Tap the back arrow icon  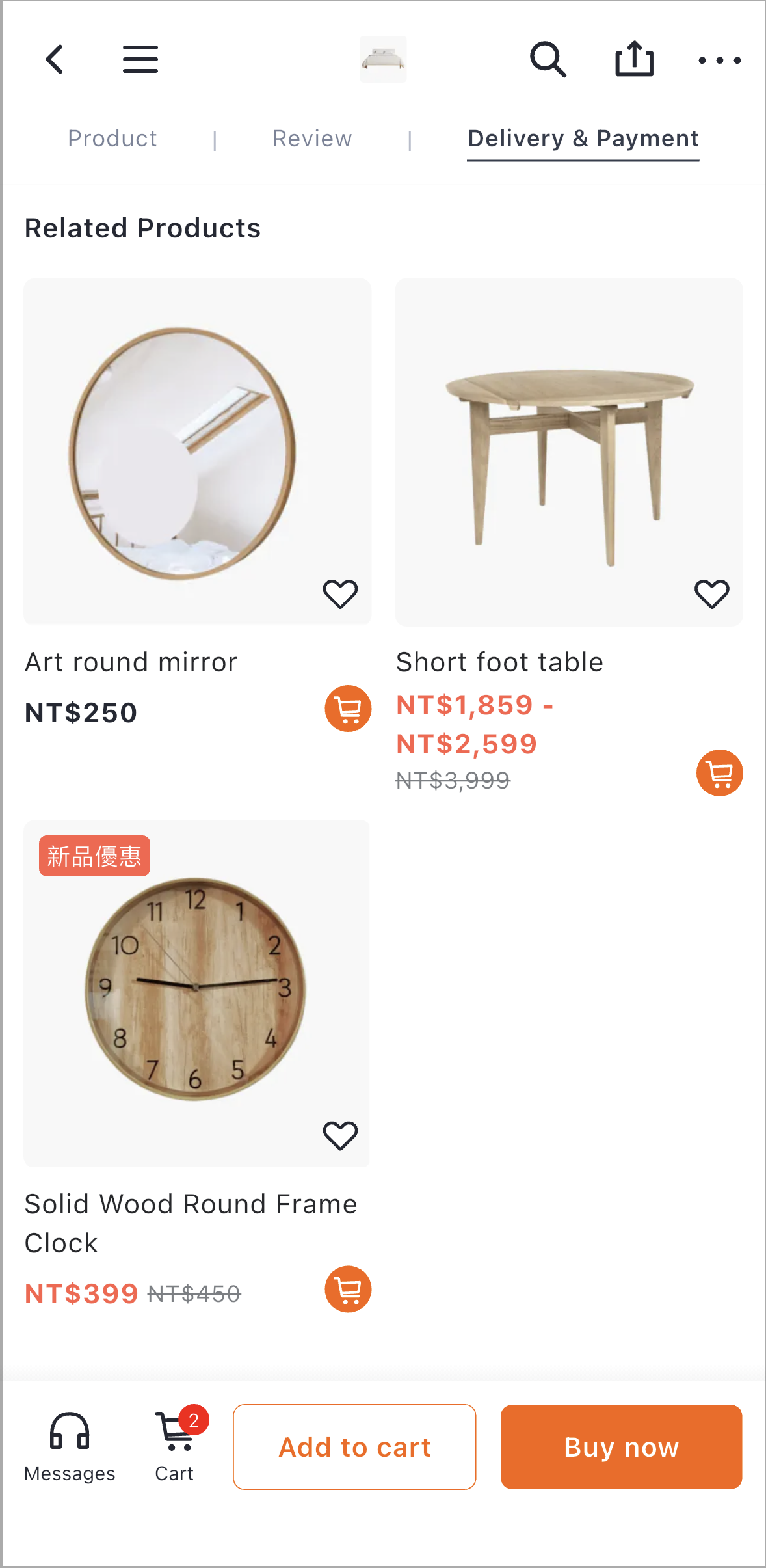pyautogui.click(x=55, y=59)
